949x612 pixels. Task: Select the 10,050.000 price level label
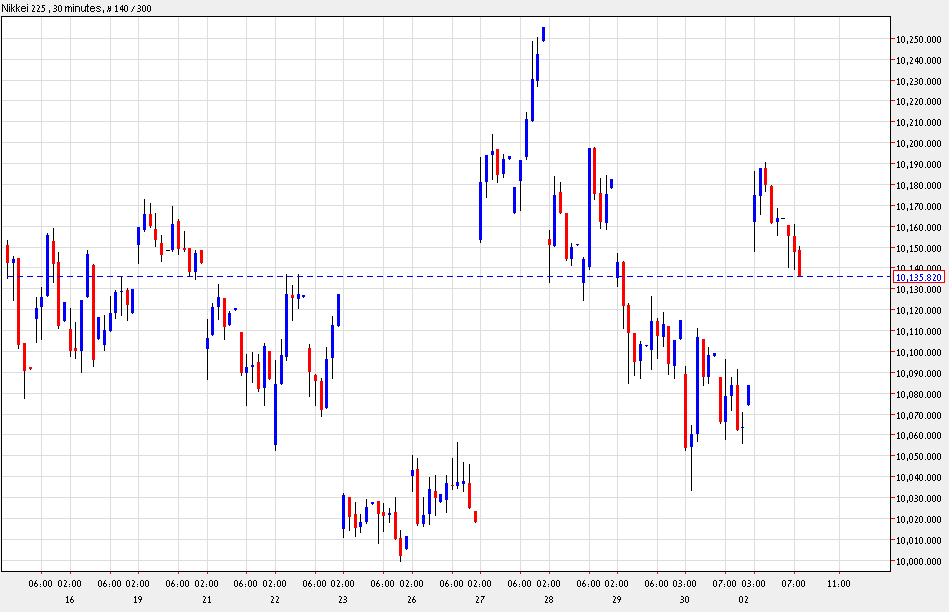pyautogui.click(x=919, y=456)
